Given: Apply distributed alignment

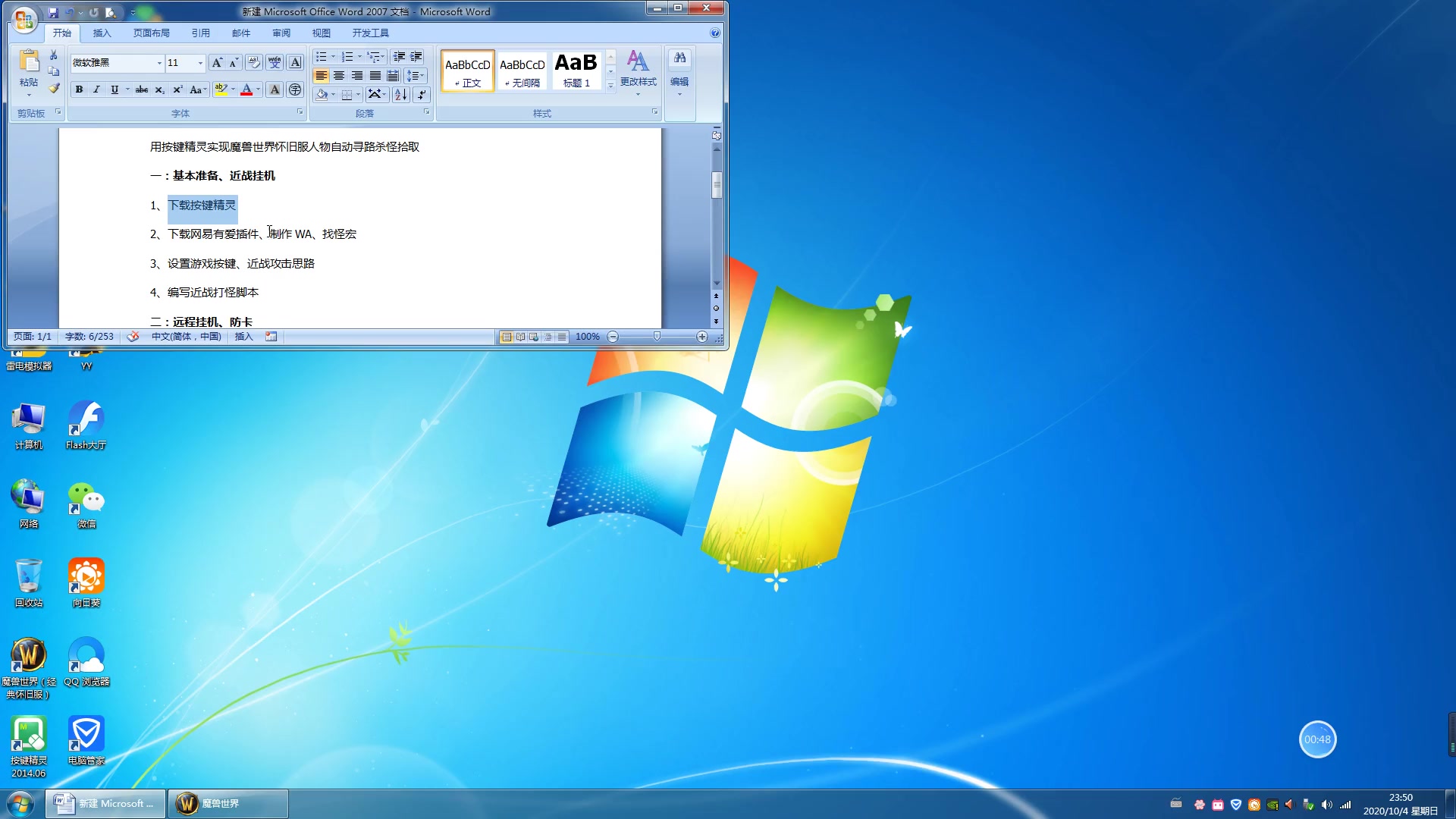Looking at the screenshot, I should tap(393, 76).
